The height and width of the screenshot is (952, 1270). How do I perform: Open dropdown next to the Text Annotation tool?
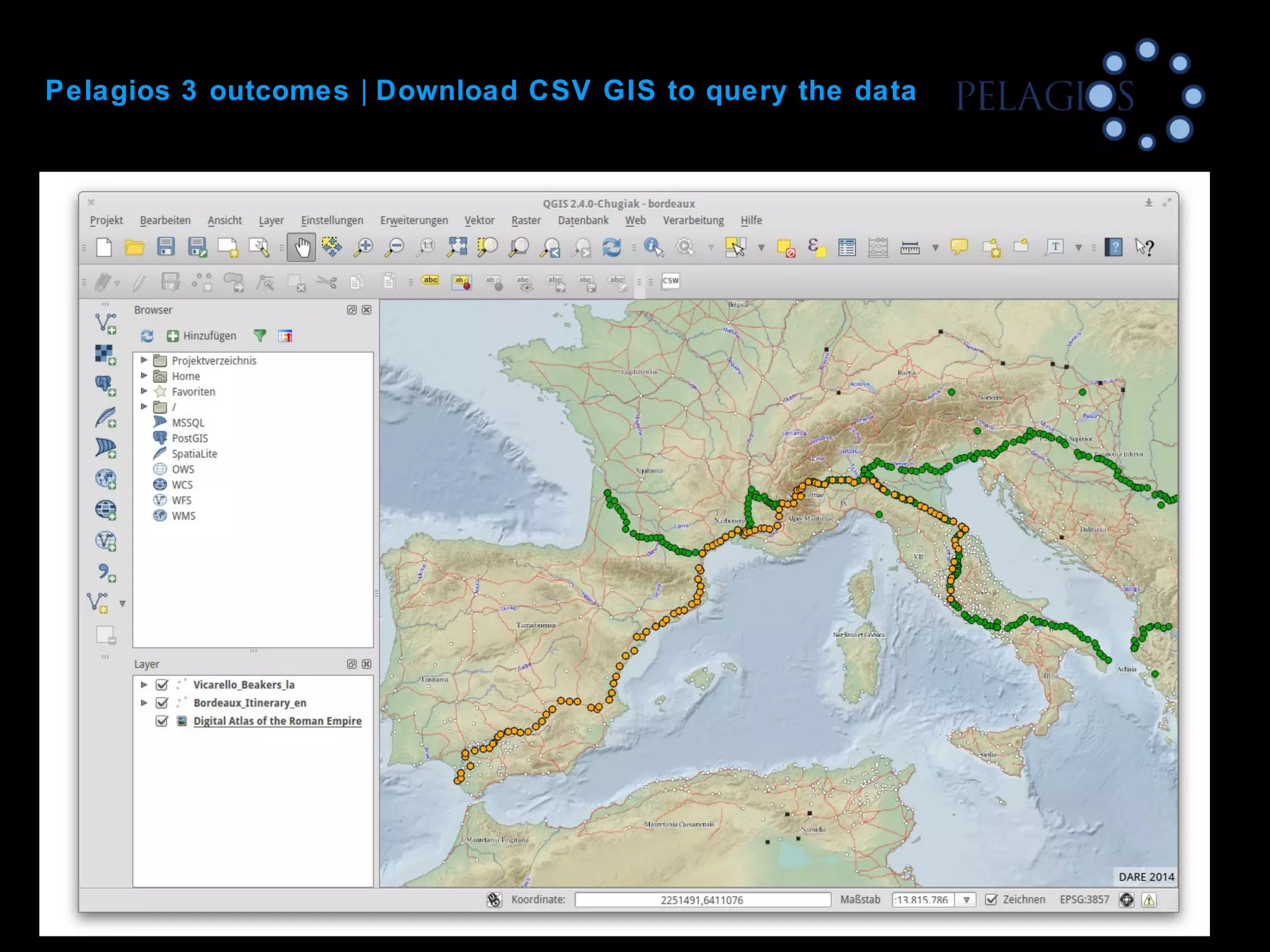(1078, 248)
